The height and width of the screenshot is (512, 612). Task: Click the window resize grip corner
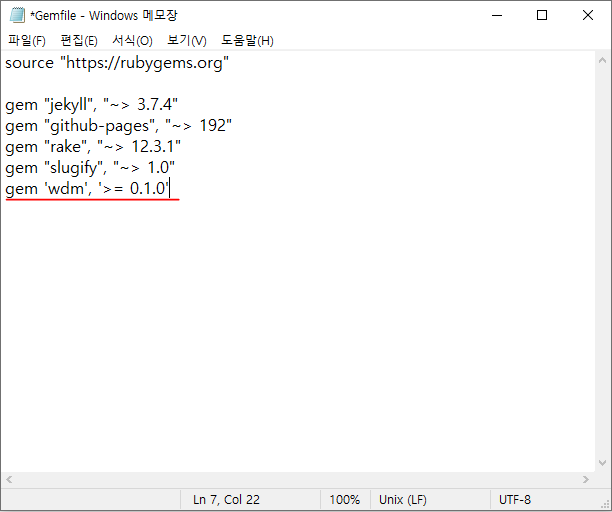click(605, 504)
